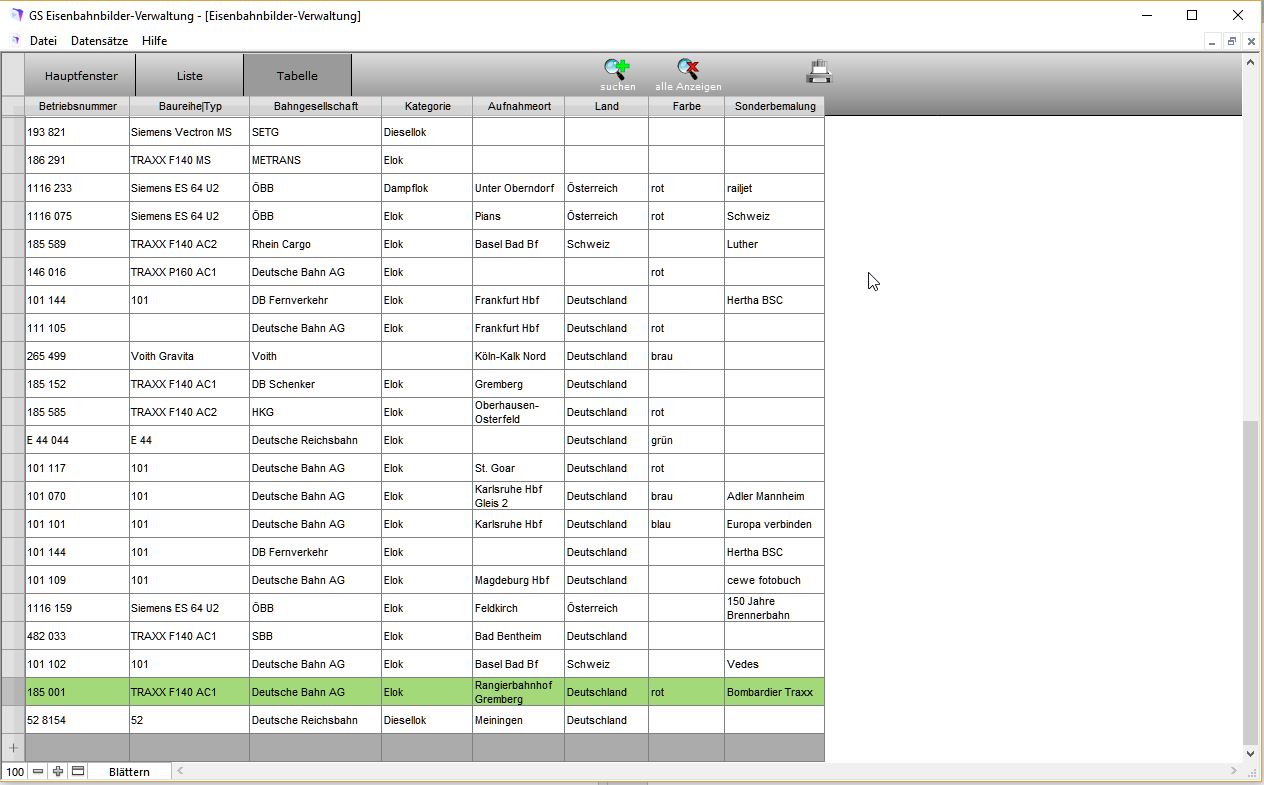Screen dimensions: 1264x785
Task: Open the Datei menu
Action: click(x=43, y=41)
